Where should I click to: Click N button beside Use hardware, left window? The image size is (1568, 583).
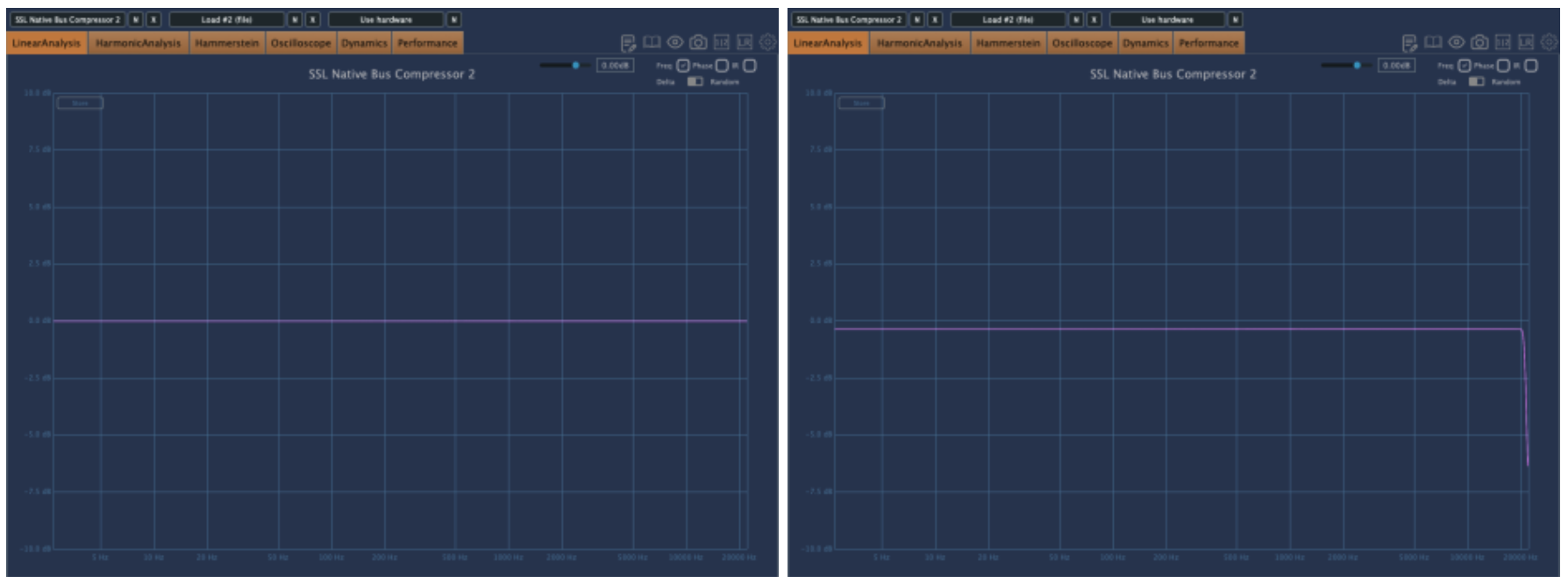click(x=453, y=19)
